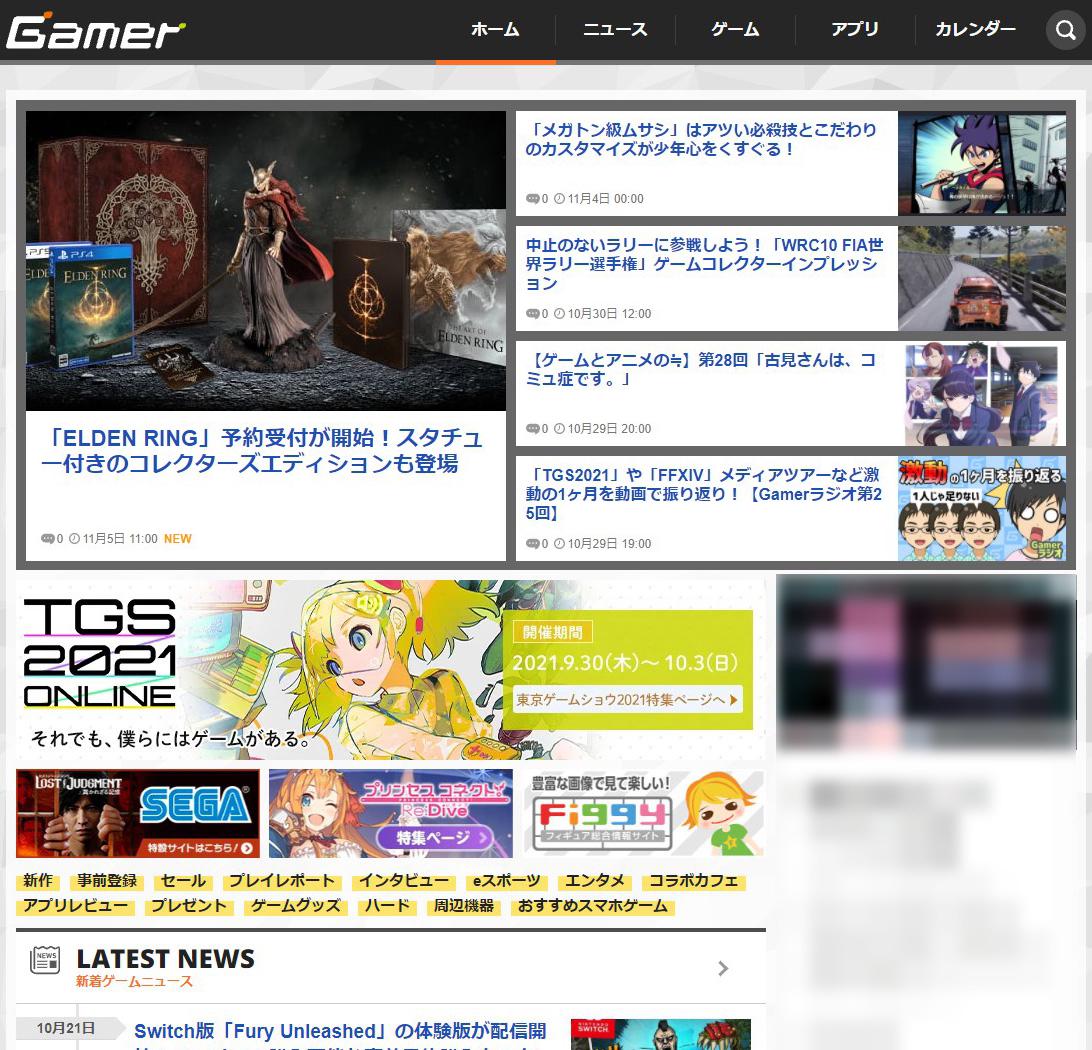Viewport: 1092px width, 1050px height.
Task: Expand LATEST NEWS with the right arrow chevron
Action: (x=723, y=968)
